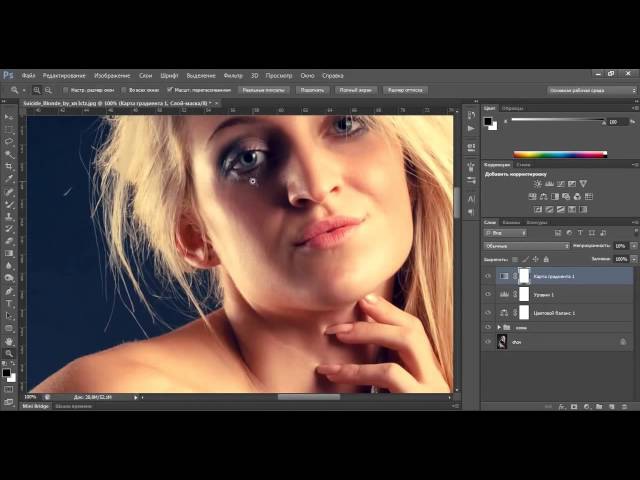640x480 pixels.
Task: Add a Hue/Saturation adjustment
Action: [532, 197]
